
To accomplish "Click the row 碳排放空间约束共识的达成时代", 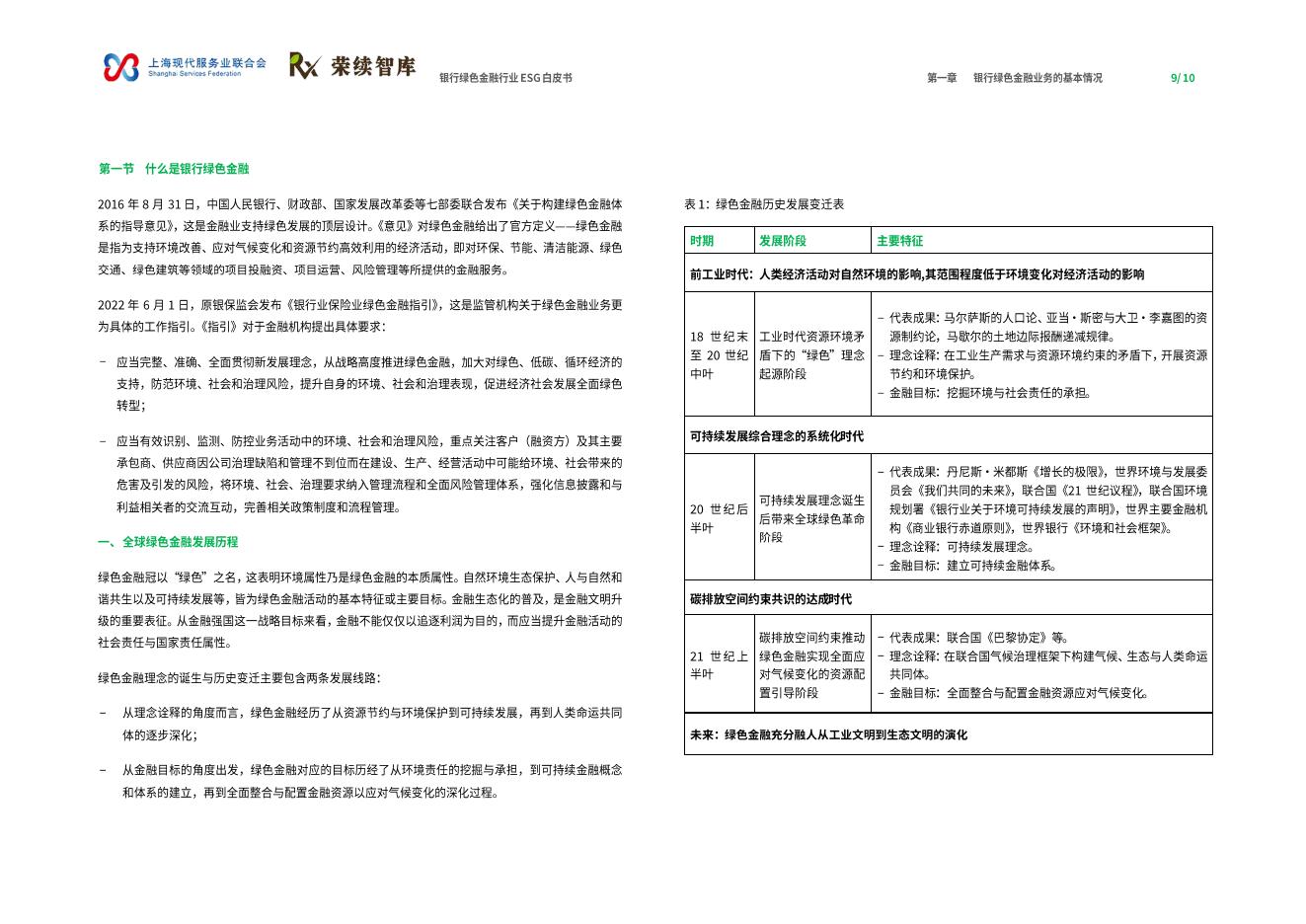I will coord(771,599).
